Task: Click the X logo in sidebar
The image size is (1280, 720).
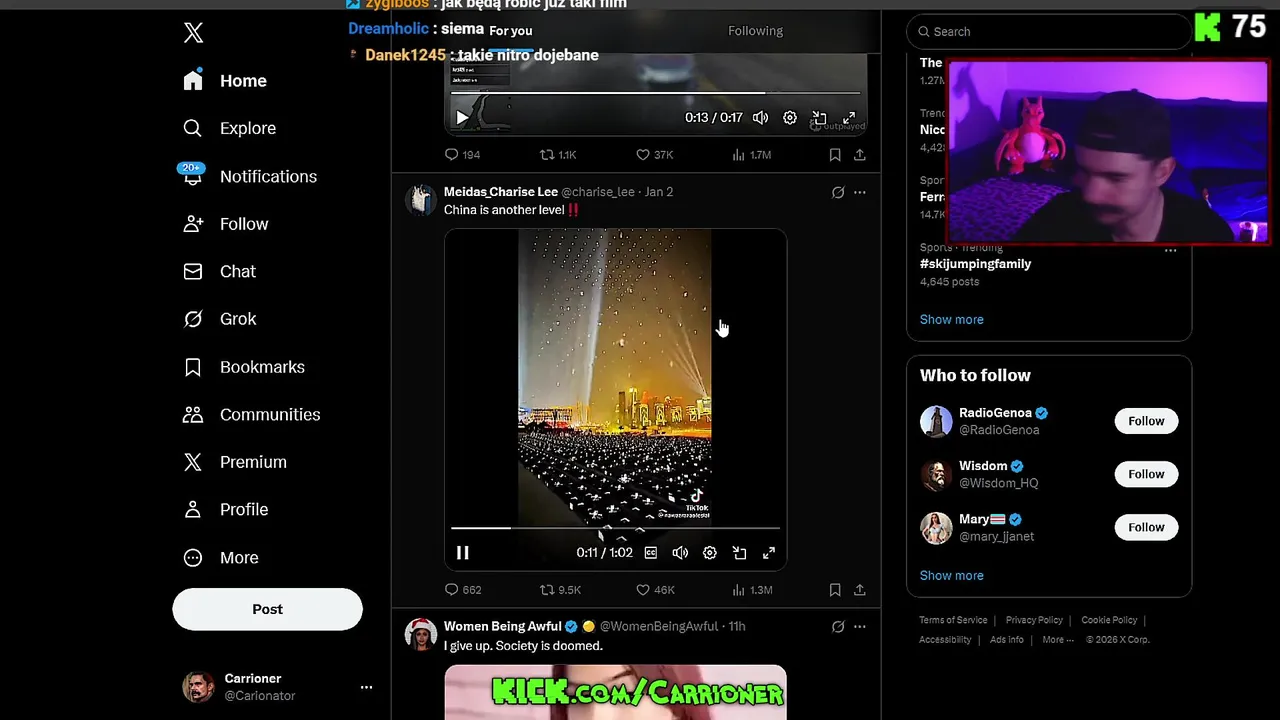Action: coord(193,32)
